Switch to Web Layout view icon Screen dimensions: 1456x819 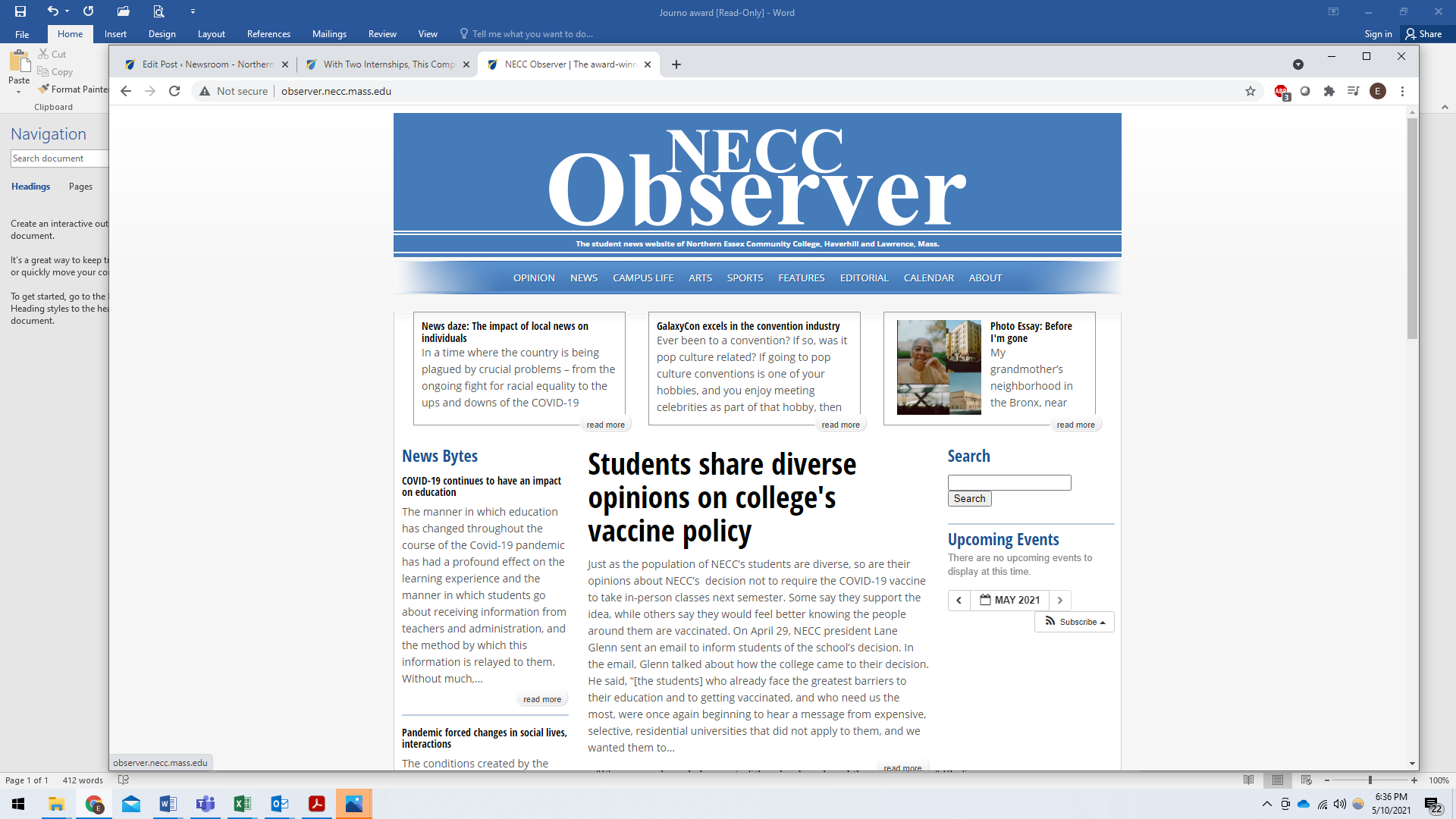(x=1306, y=780)
